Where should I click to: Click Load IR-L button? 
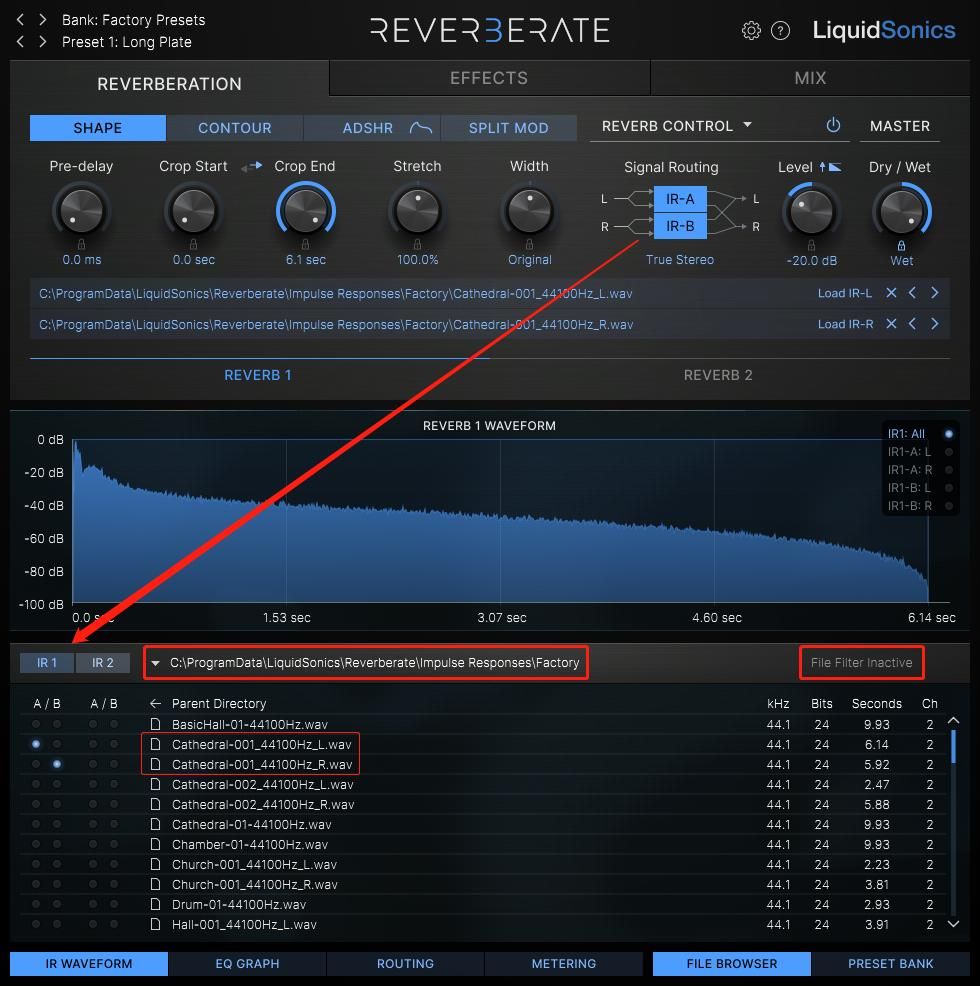(x=845, y=293)
